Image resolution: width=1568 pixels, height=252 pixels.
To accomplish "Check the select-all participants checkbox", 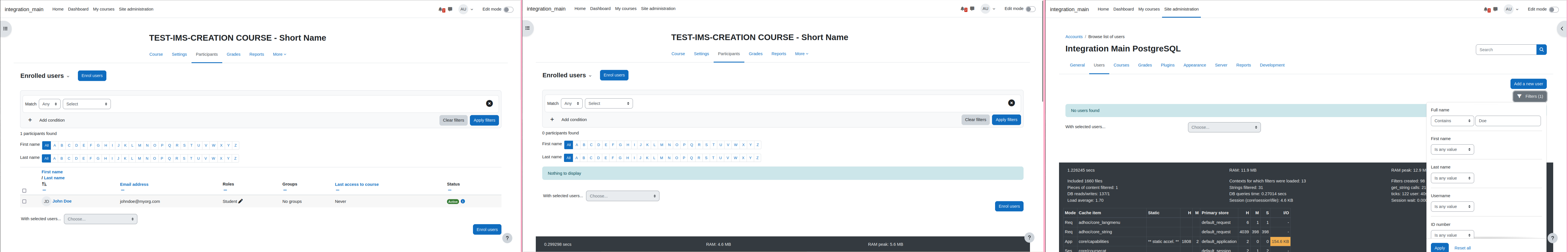I will [24, 191].
